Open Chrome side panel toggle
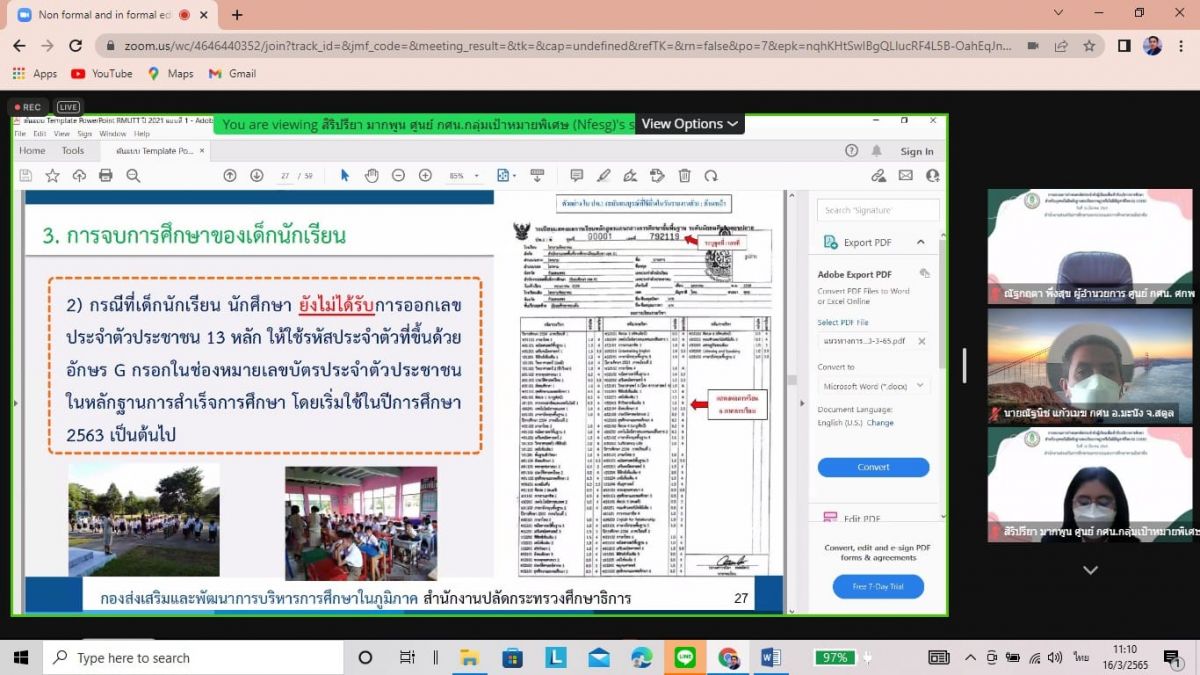The height and width of the screenshot is (675, 1200). pos(1124,46)
